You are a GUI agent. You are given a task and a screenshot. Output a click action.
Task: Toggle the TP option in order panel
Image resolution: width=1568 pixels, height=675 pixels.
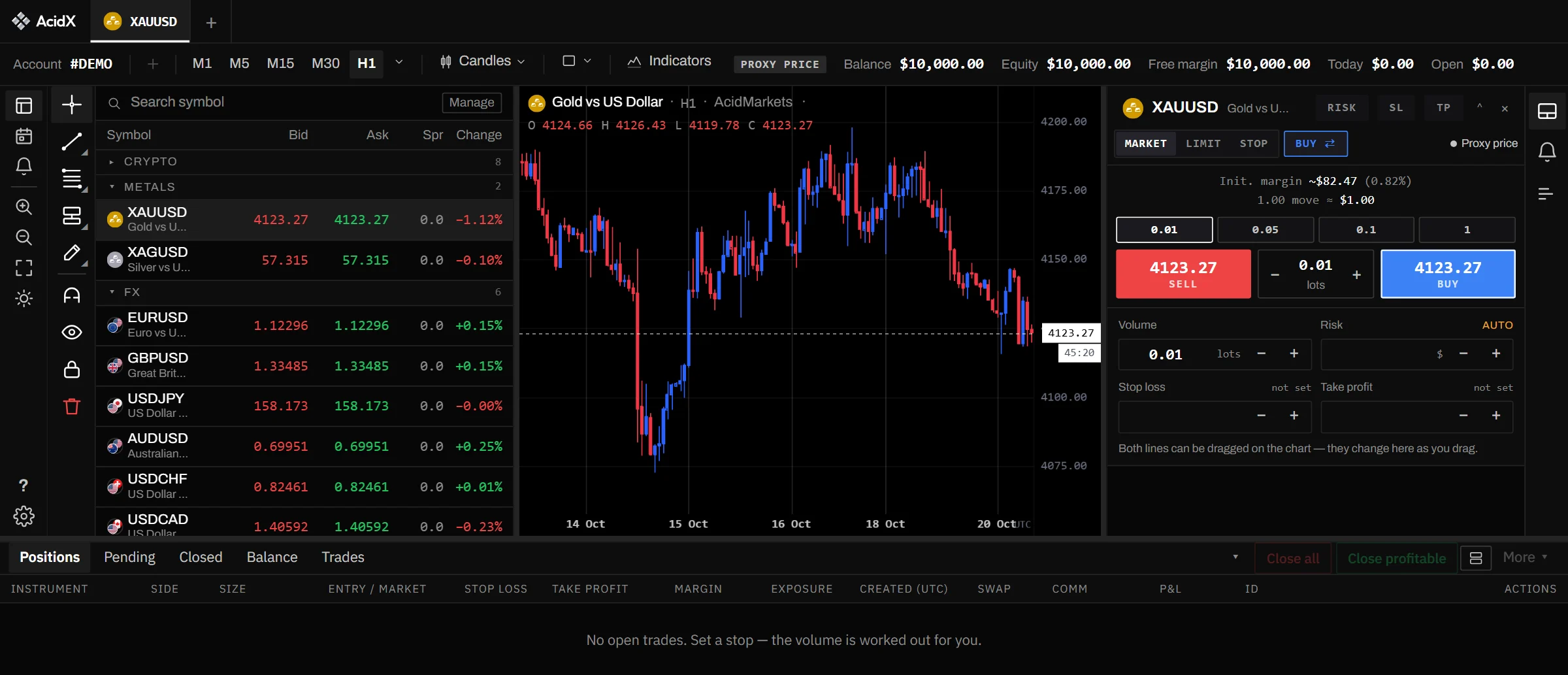pos(1444,108)
